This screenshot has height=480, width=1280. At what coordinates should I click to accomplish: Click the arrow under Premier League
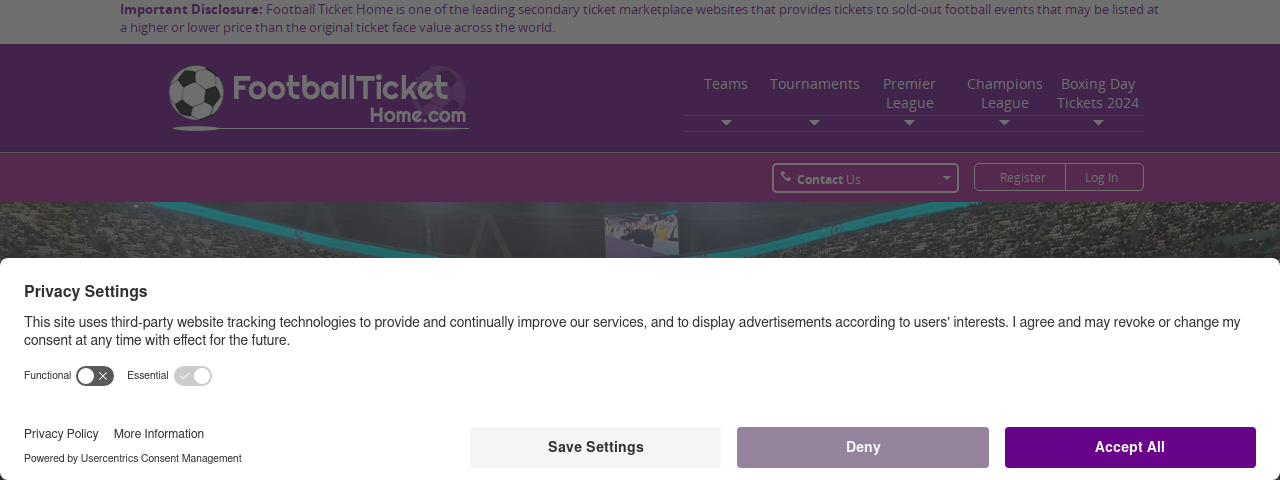[909, 123]
